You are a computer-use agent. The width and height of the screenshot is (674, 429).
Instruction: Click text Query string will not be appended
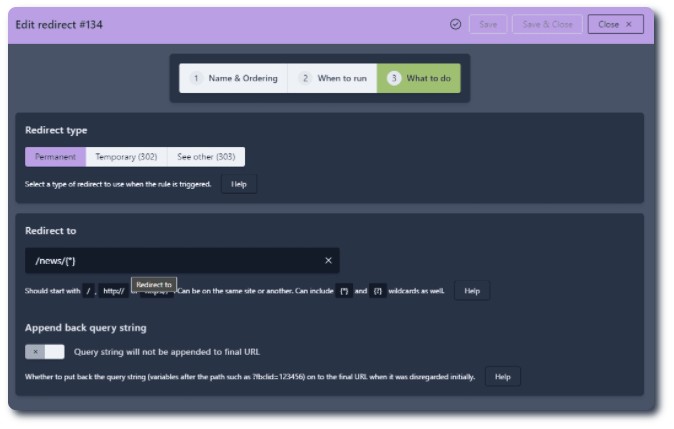pos(167,352)
